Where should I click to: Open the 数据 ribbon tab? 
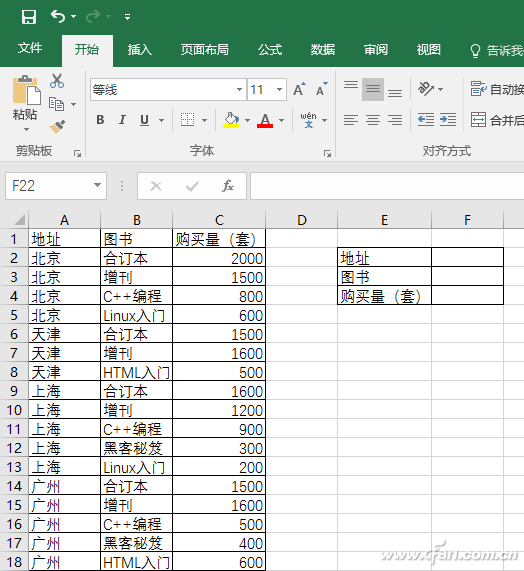coord(323,50)
